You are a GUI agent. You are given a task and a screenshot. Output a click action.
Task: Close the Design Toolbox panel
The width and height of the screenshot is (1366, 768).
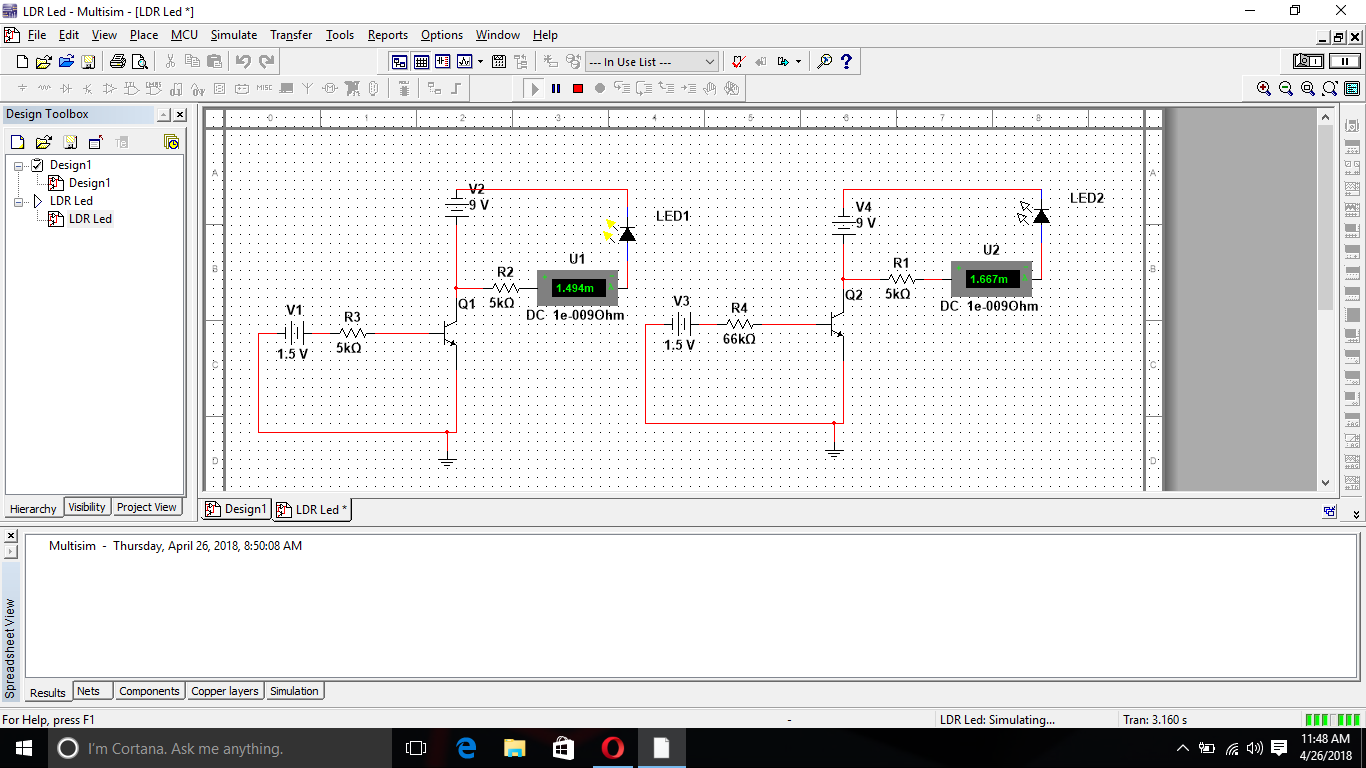click(179, 115)
